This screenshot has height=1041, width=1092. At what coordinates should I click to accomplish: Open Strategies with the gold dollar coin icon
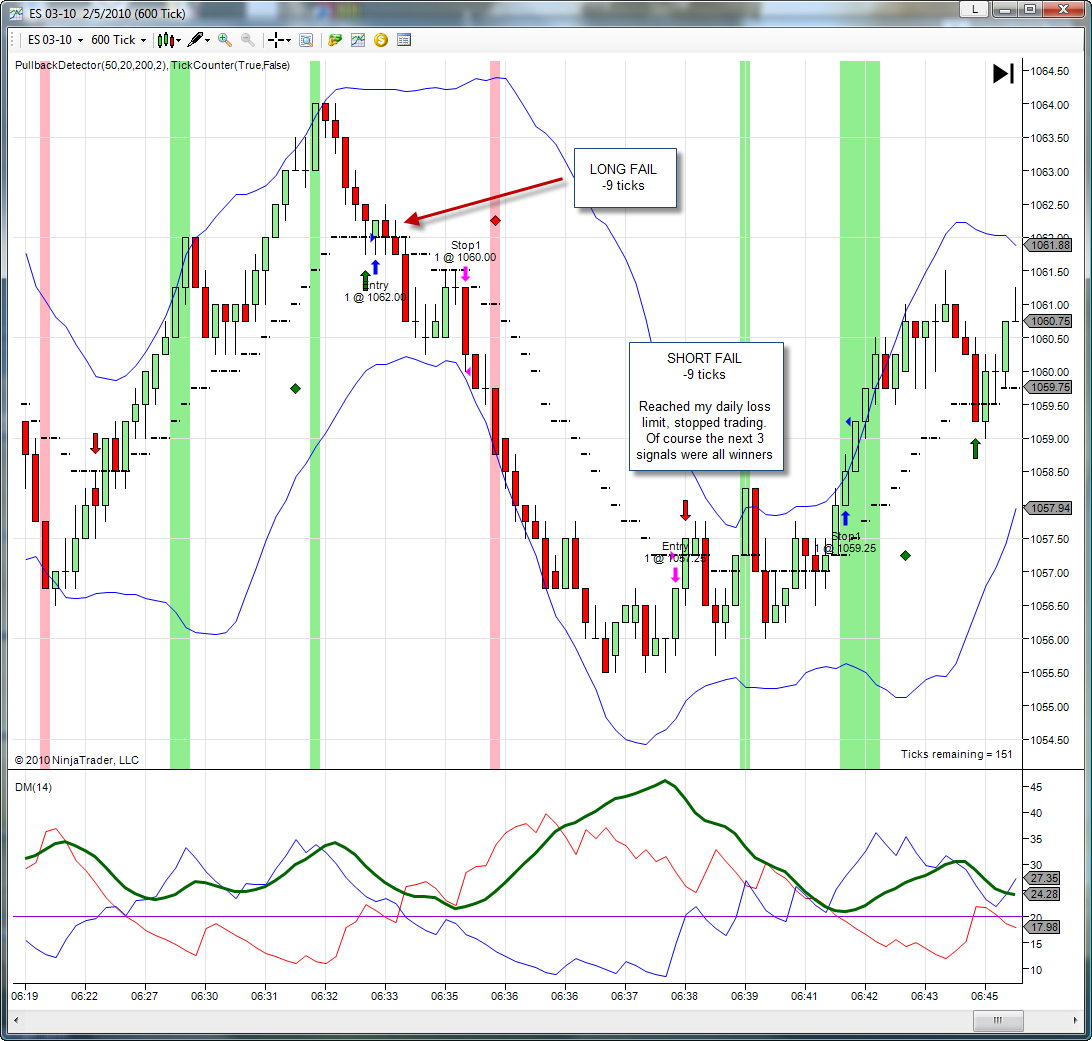pyautogui.click(x=380, y=40)
